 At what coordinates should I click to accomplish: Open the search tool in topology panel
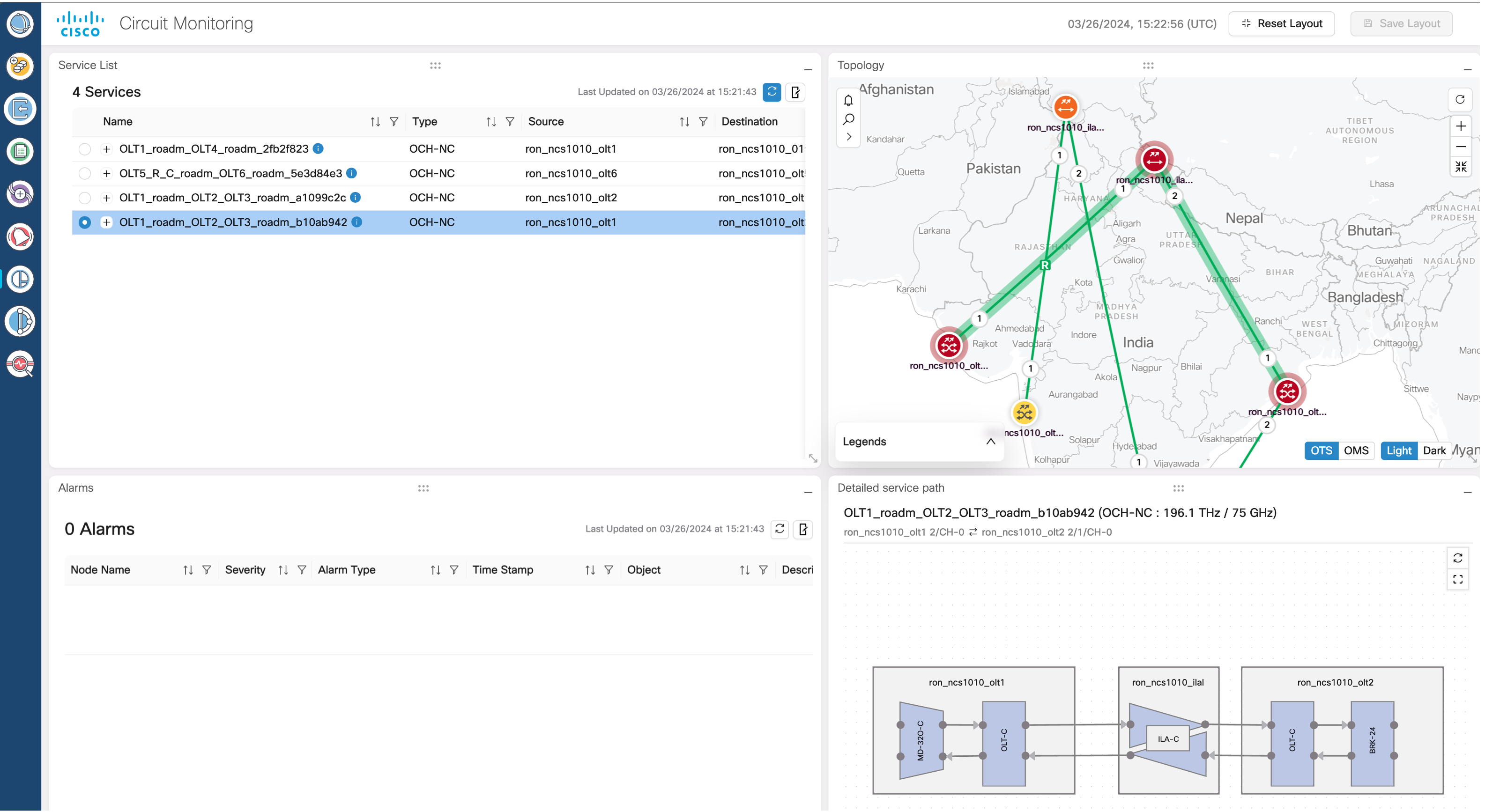[848, 119]
